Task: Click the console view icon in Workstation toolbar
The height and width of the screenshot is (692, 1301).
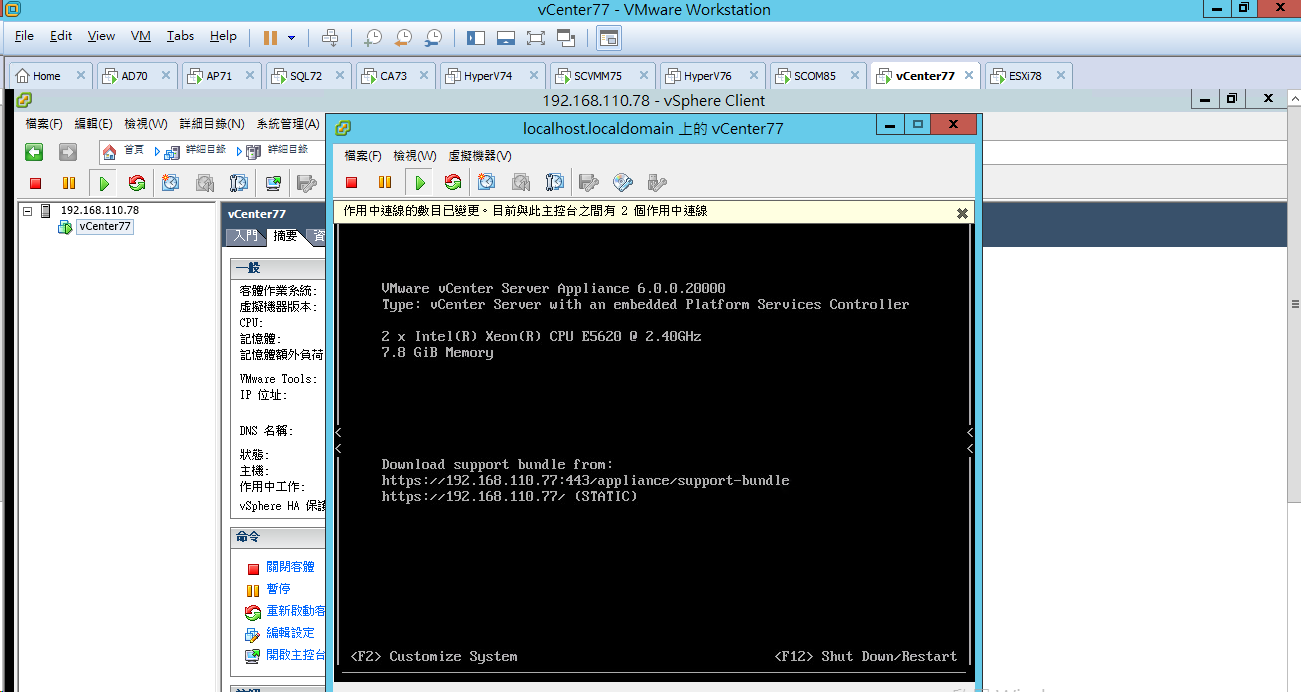Action: [x=609, y=38]
